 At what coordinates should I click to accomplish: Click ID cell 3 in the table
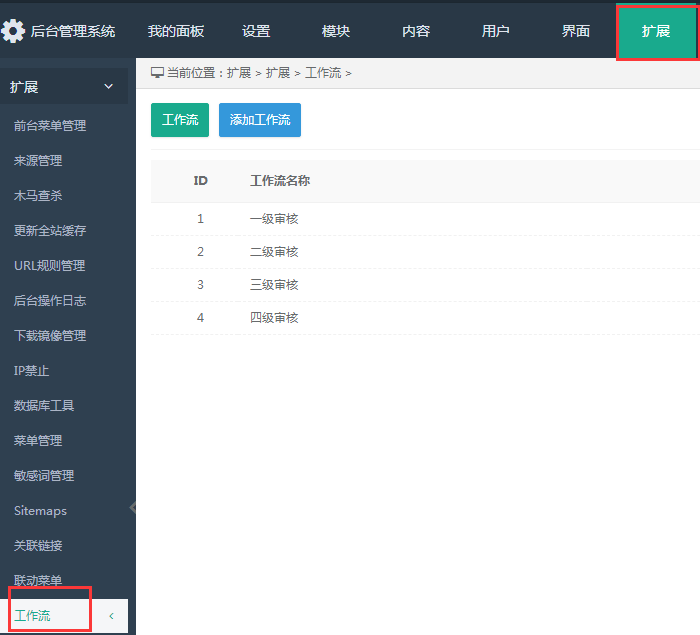(200, 285)
